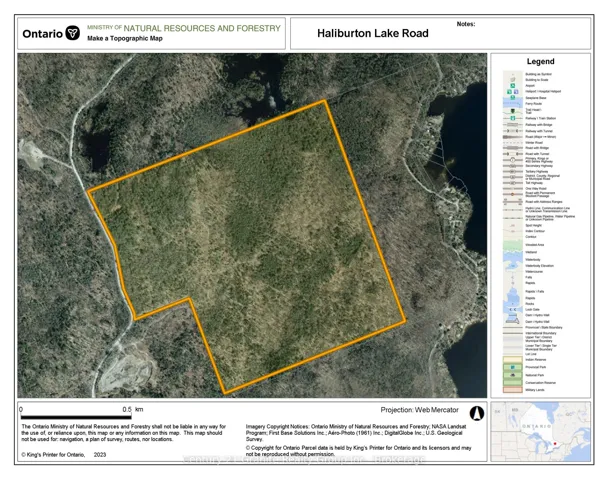This screenshot has height=479, width=608.
Task: Click the Legend heading
Action: click(x=546, y=62)
